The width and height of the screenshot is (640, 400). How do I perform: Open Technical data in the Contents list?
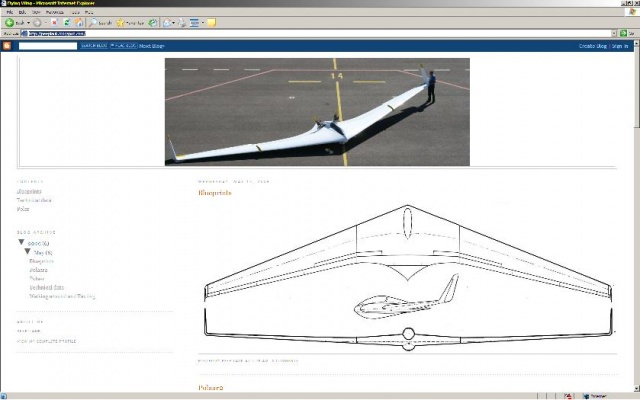click(34, 200)
